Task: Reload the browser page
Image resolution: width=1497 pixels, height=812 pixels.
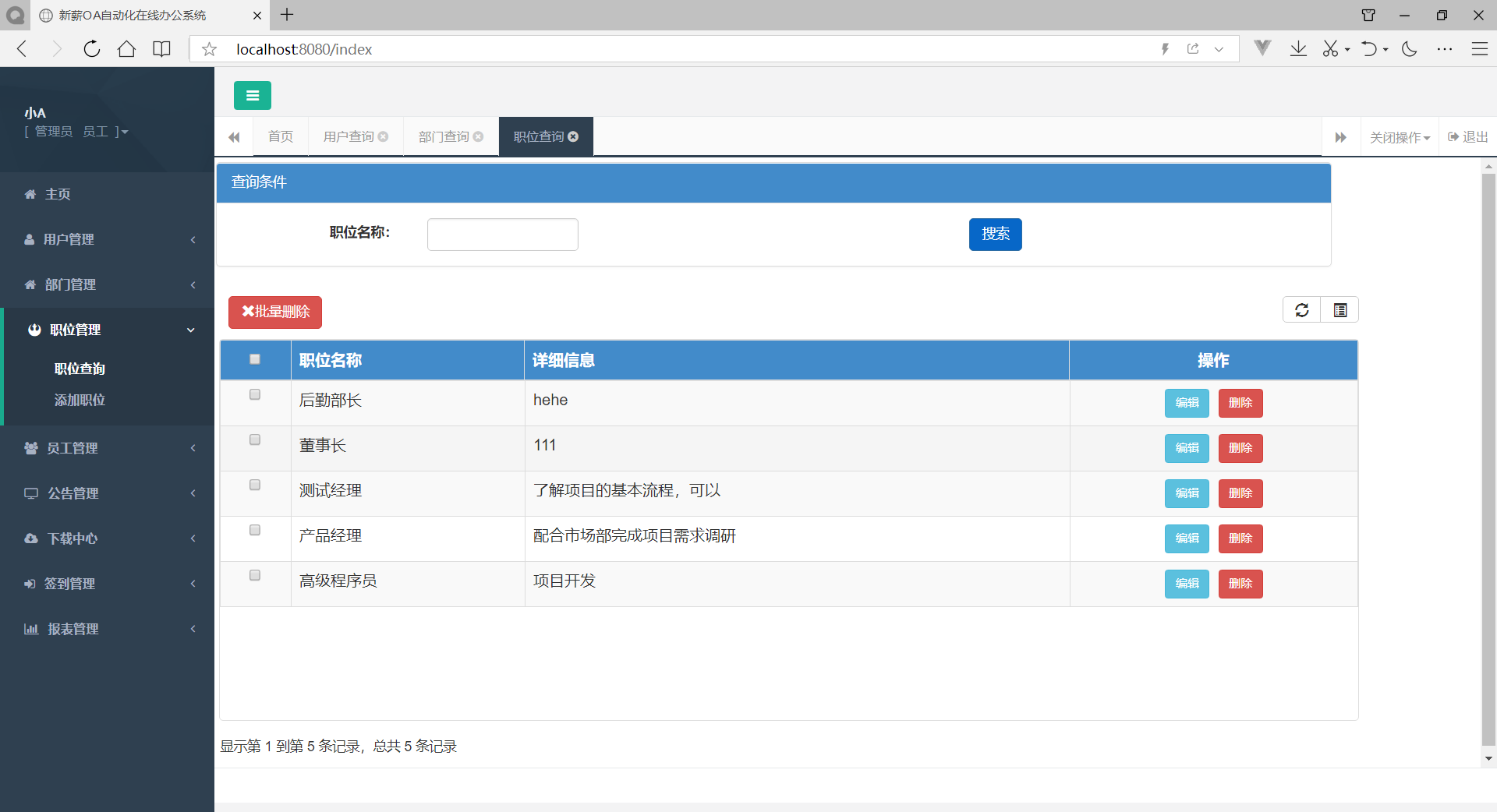Action: pos(91,49)
